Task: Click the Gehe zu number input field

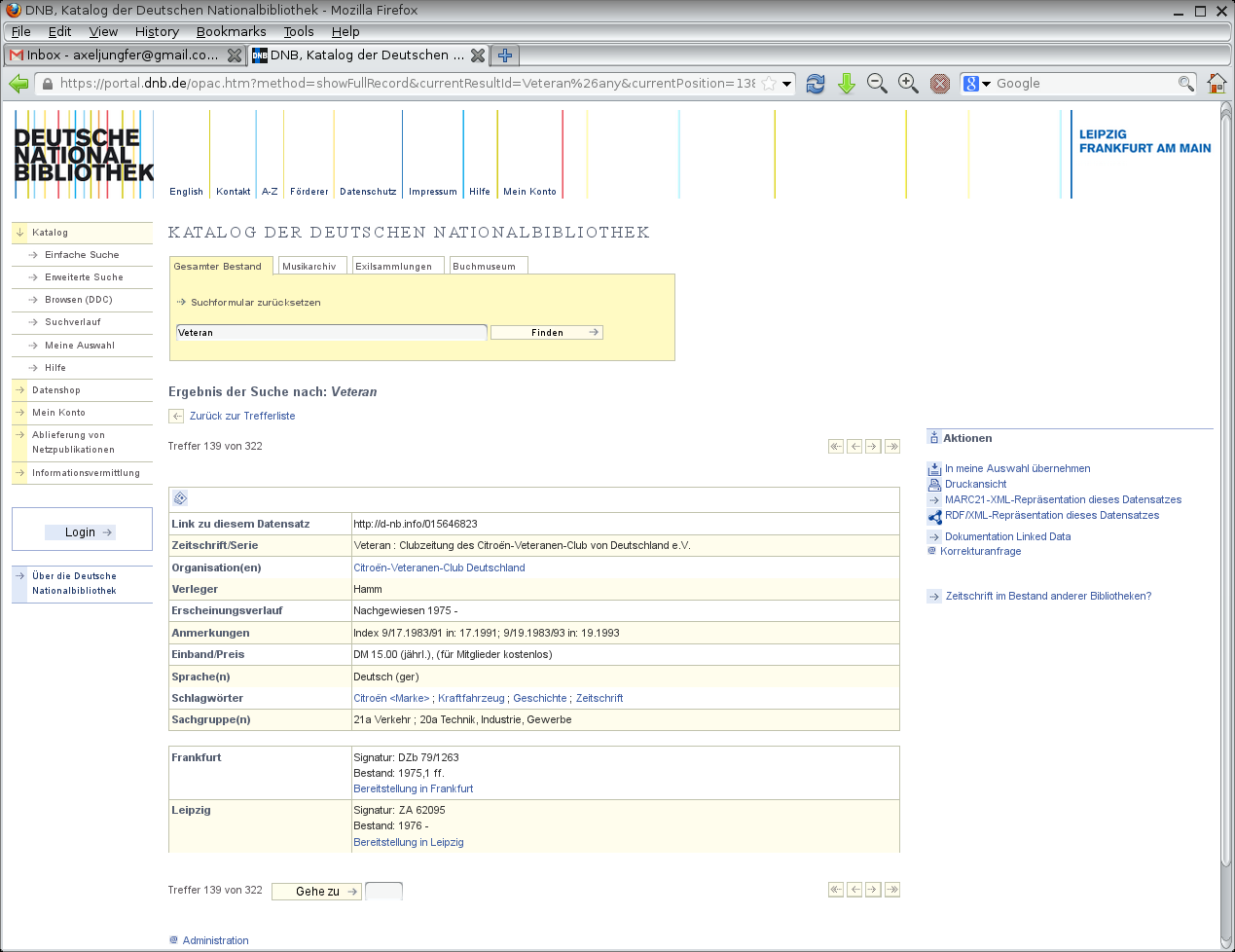Action: 383,892
